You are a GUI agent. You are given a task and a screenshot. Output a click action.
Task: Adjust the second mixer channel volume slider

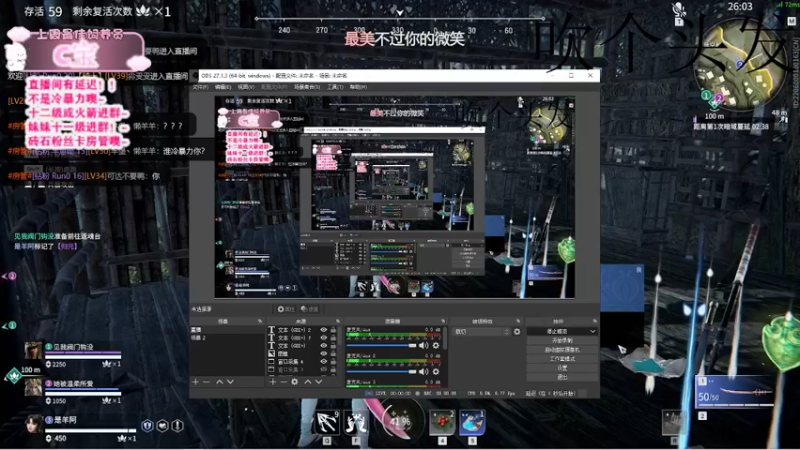click(381, 371)
